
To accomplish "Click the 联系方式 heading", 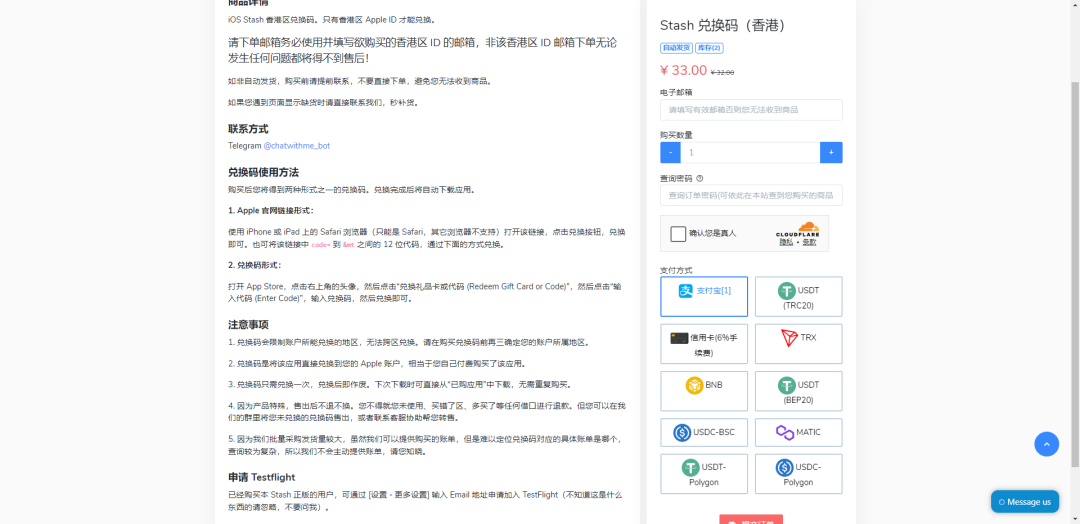I will 248,129.
